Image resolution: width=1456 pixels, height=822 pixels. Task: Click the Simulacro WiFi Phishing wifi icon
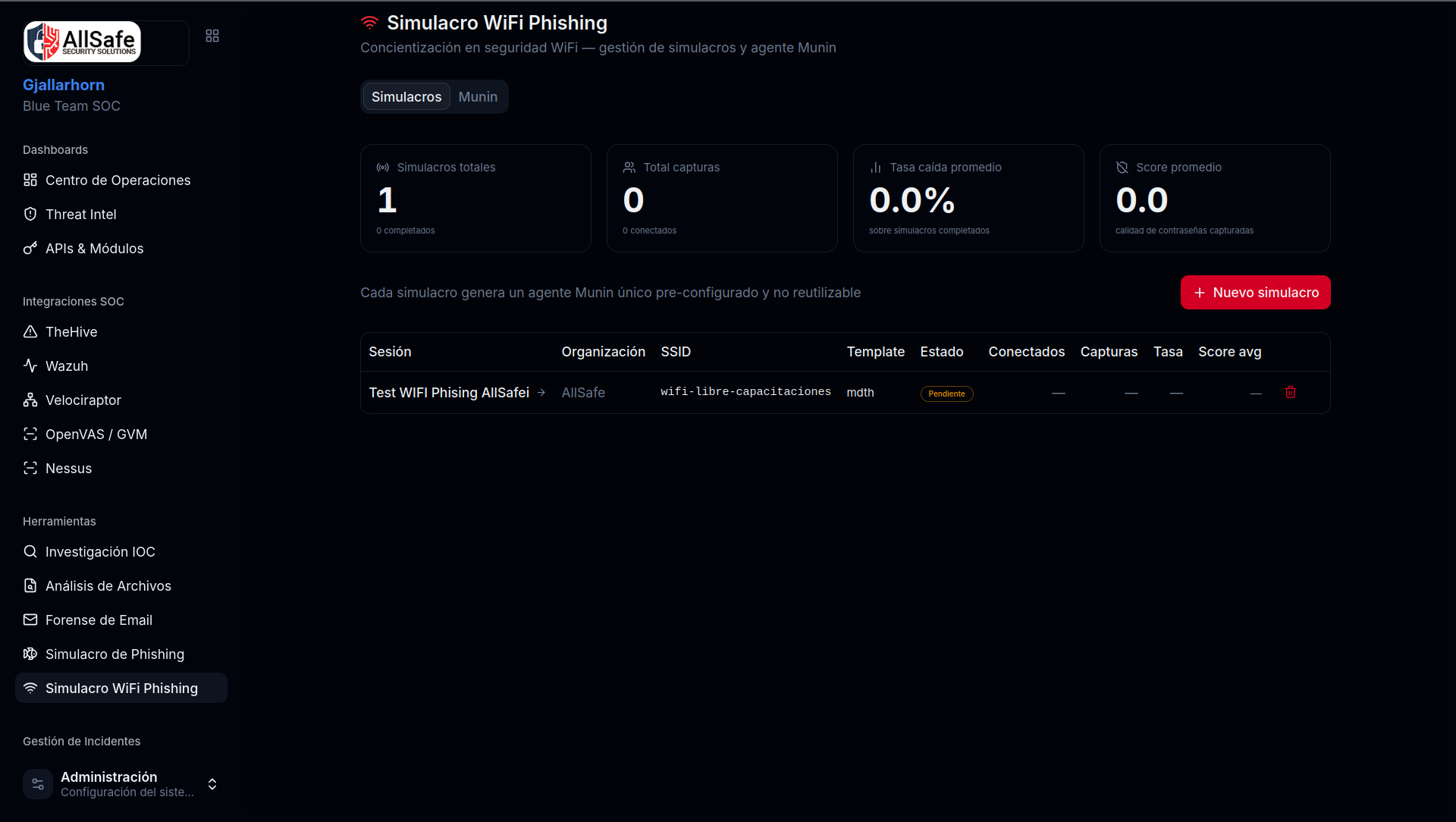coord(30,688)
